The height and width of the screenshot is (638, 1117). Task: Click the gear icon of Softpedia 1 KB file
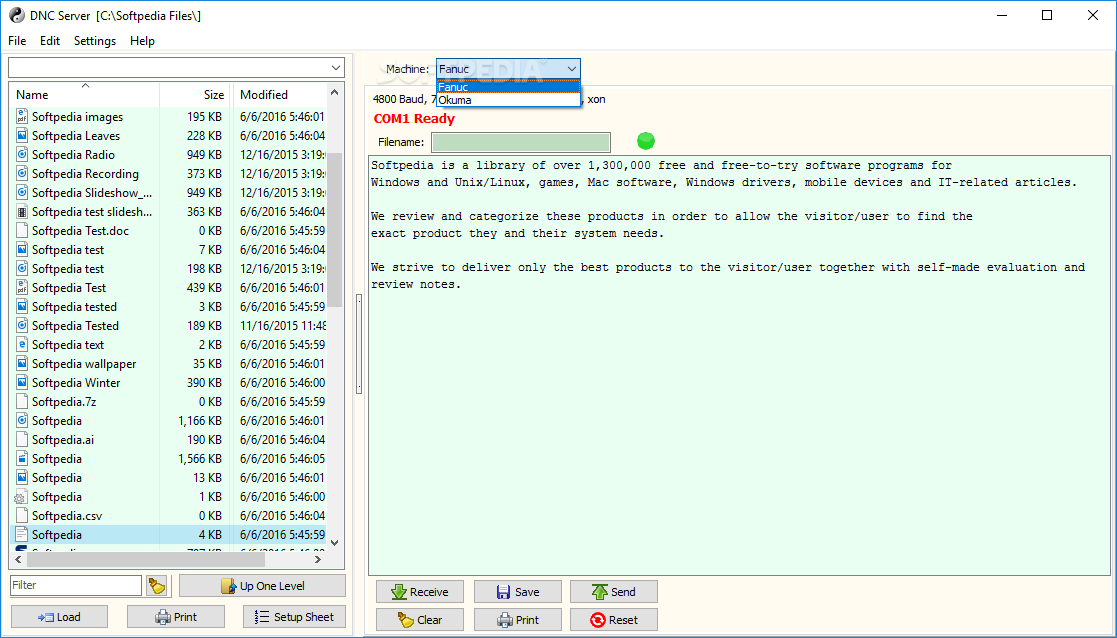point(21,497)
